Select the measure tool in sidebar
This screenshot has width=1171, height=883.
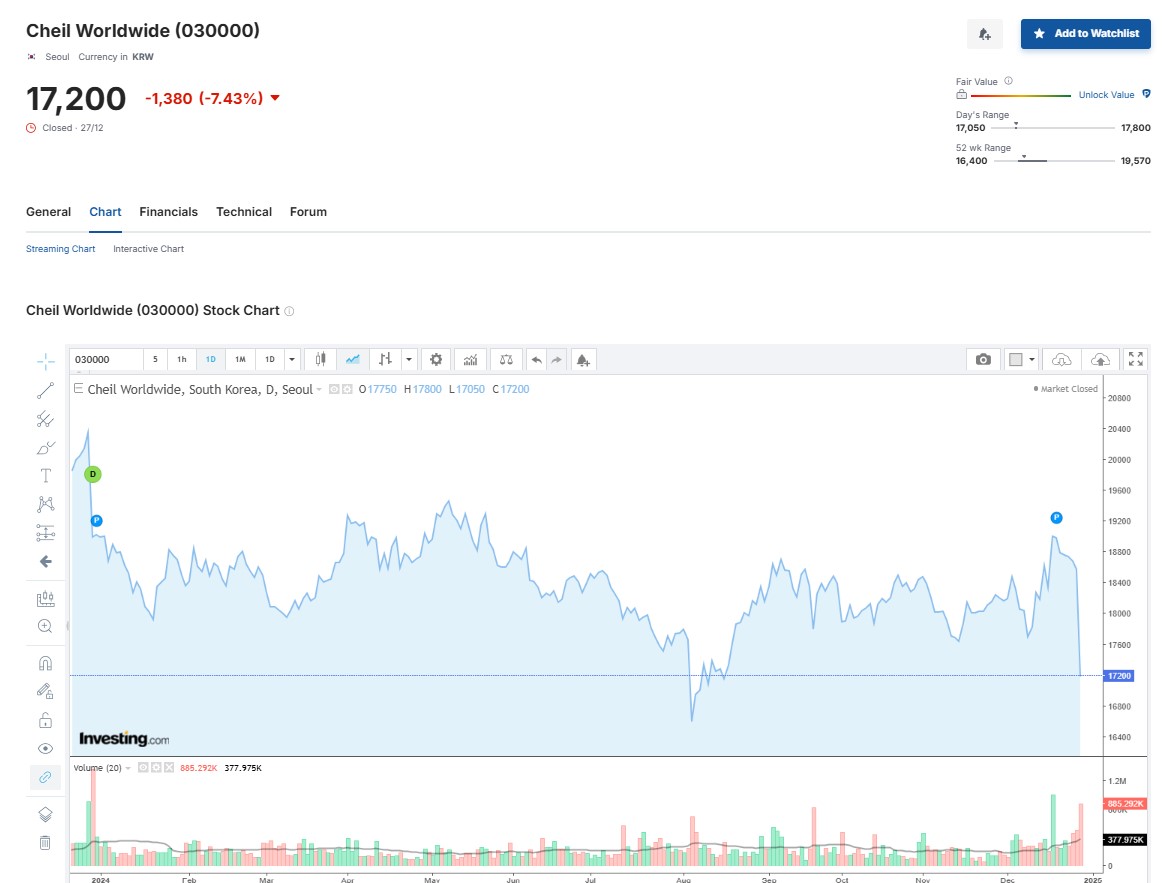(x=46, y=598)
